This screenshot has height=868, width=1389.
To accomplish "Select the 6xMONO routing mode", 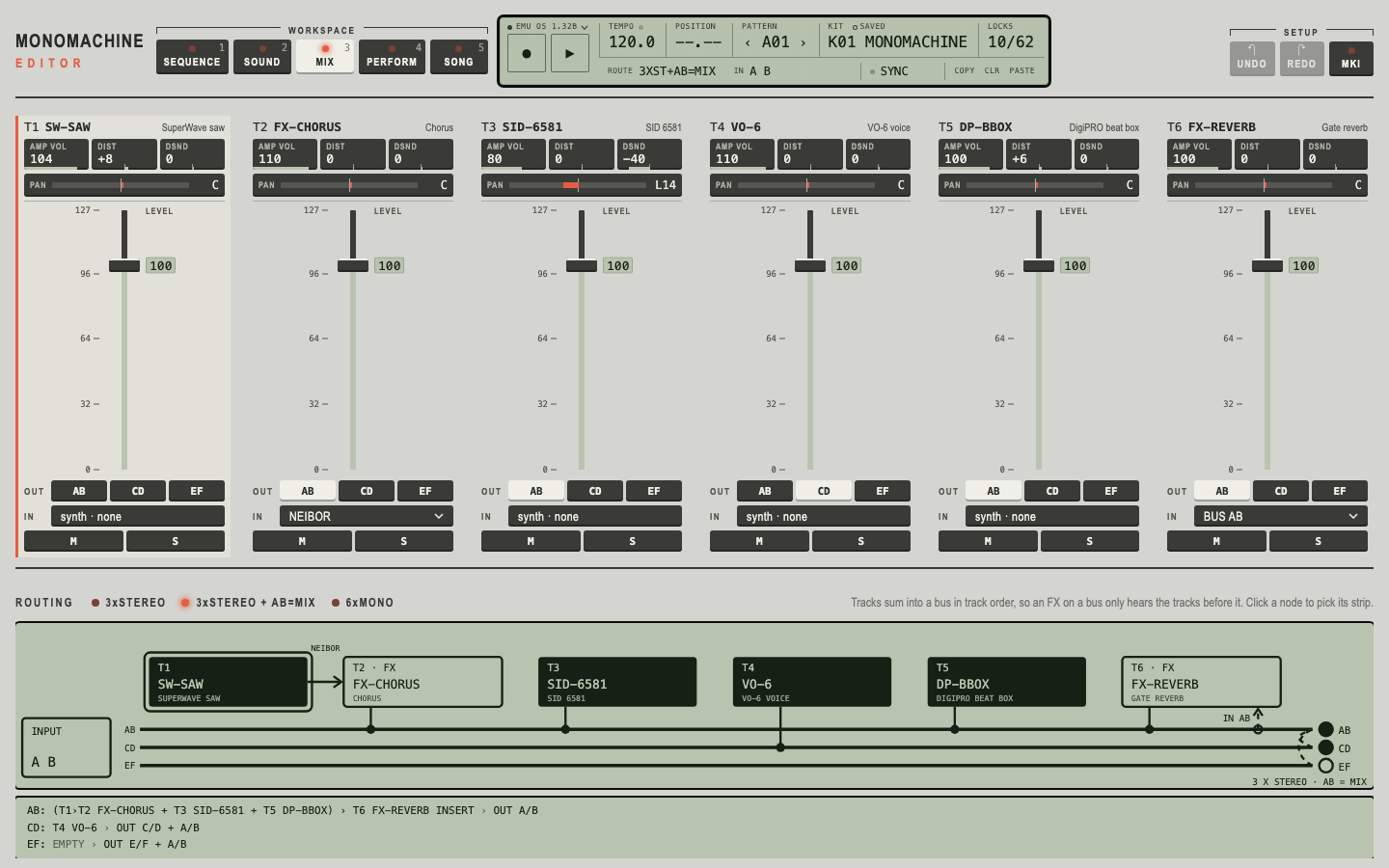I will tap(363, 603).
